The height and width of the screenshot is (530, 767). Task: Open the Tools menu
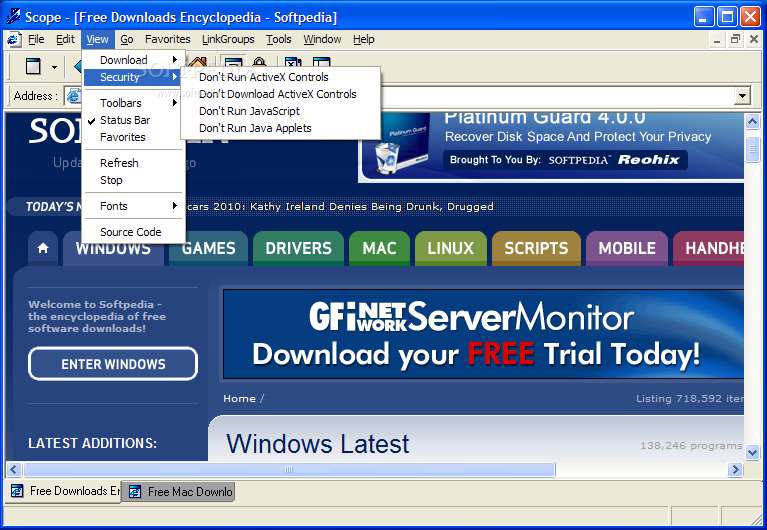point(278,39)
